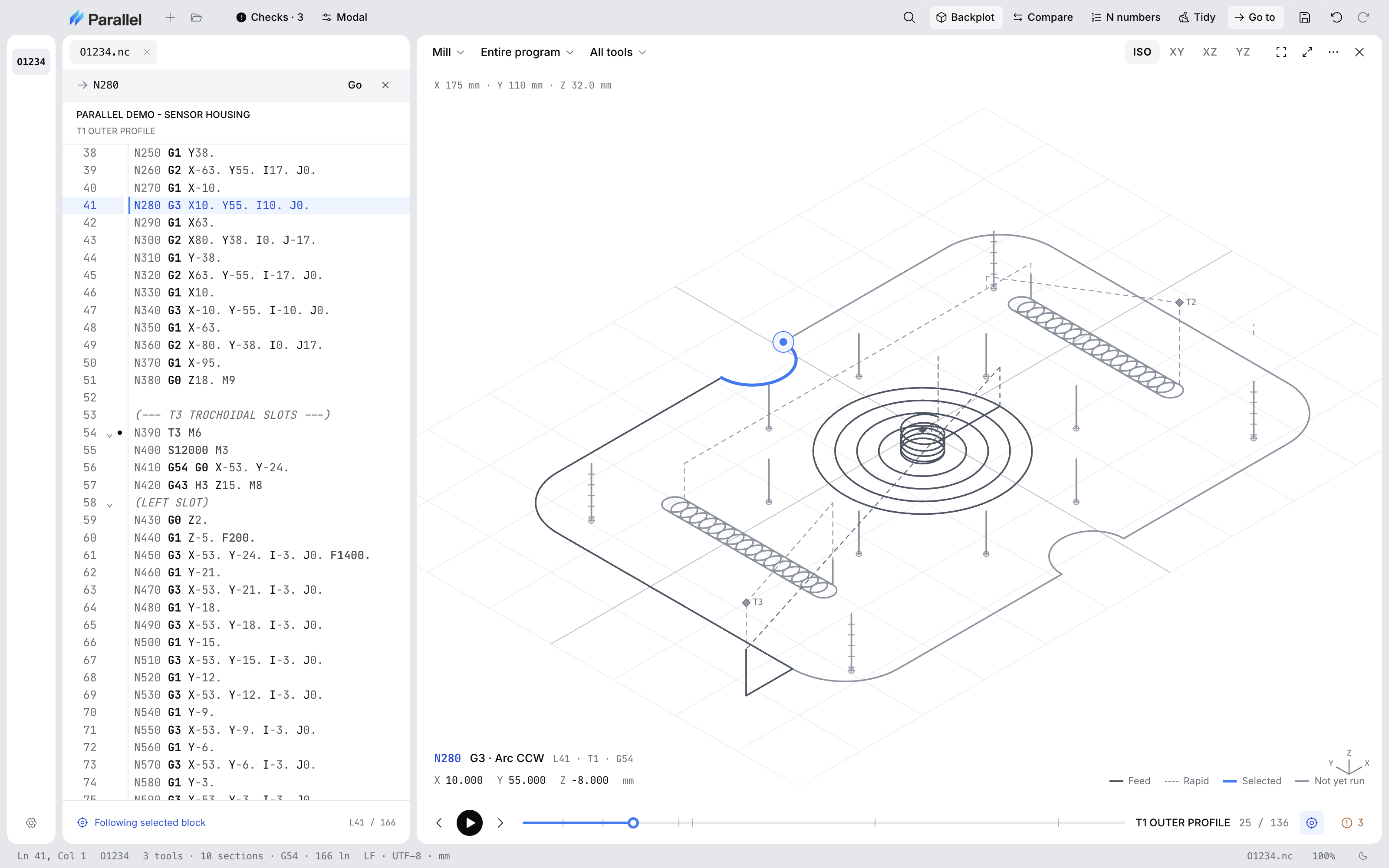Switch to XY view

[1177, 52]
